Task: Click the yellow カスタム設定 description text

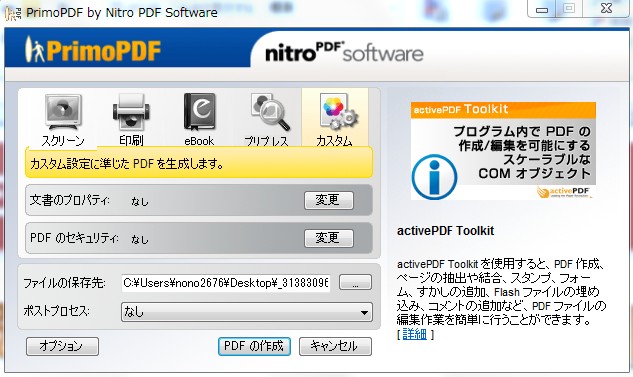Action: [x=127, y=164]
